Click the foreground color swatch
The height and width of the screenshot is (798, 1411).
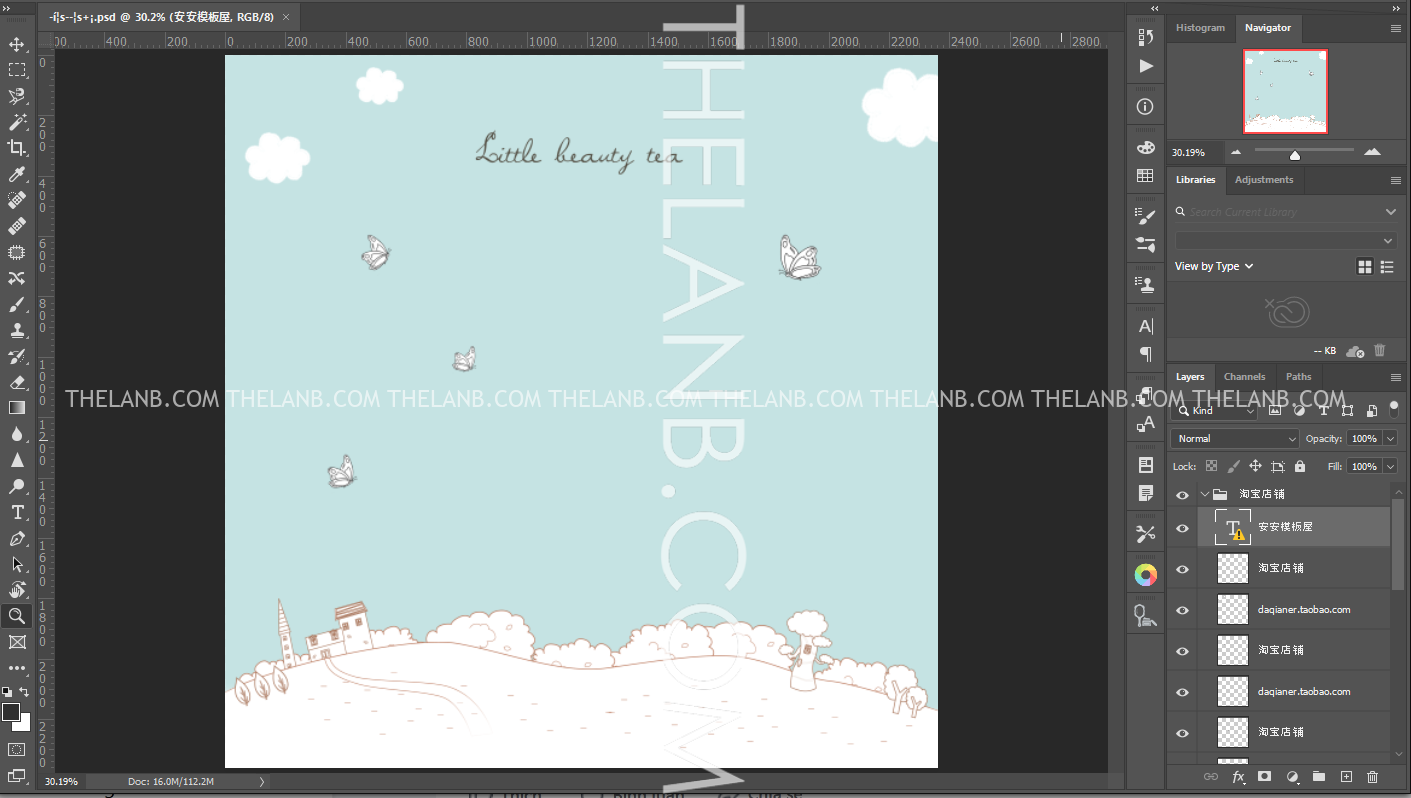click(x=11, y=712)
